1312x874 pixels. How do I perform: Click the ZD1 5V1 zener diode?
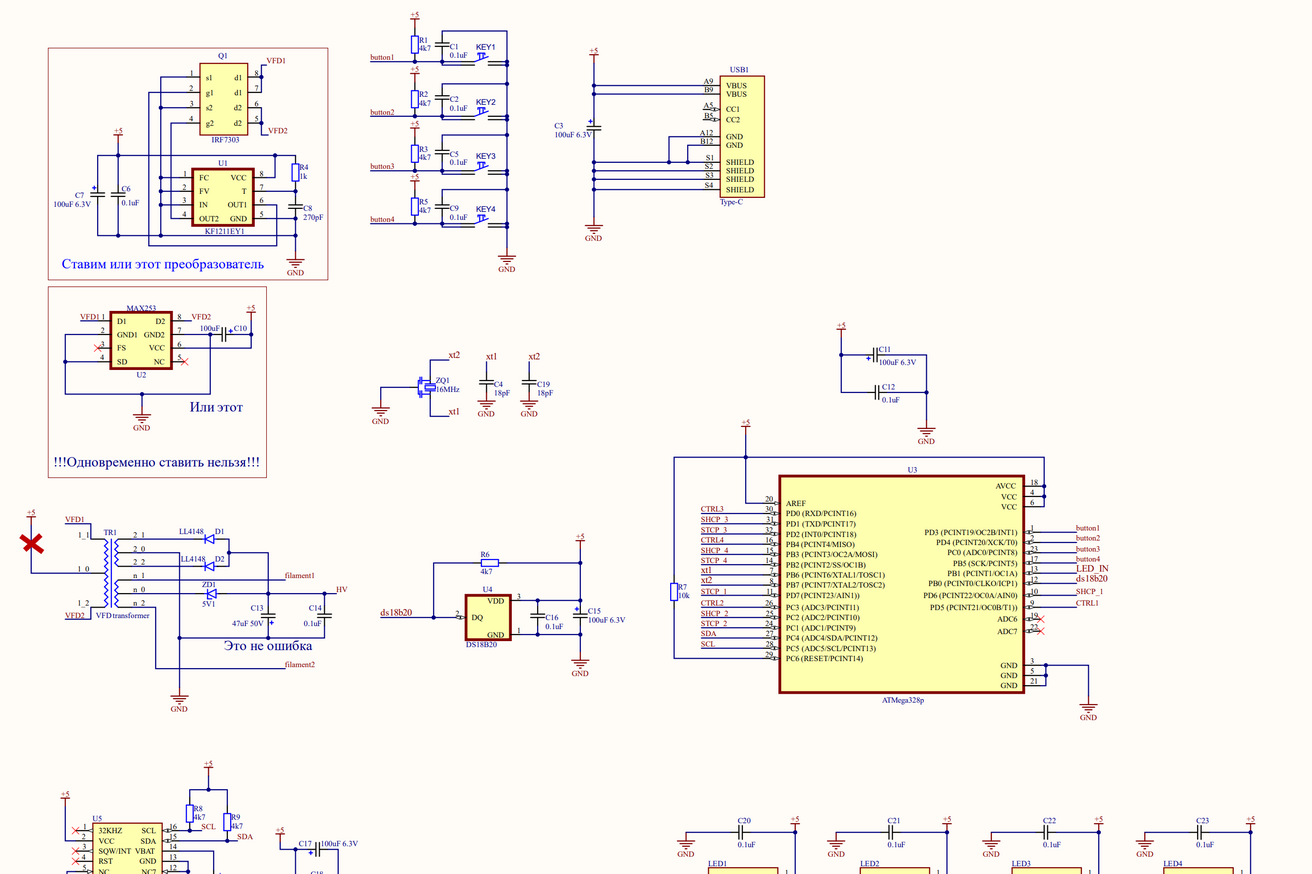click(x=211, y=595)
